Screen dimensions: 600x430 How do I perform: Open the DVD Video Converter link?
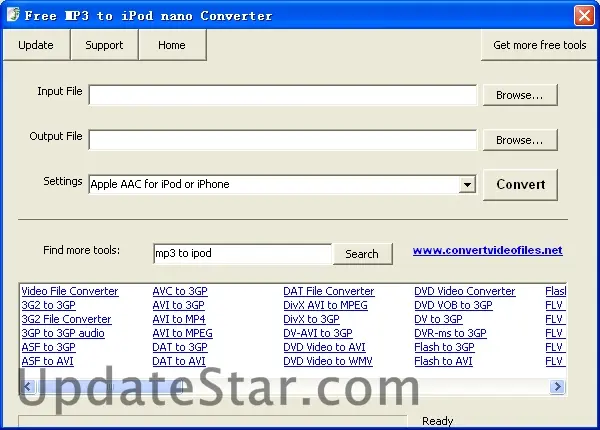[465, 291]
